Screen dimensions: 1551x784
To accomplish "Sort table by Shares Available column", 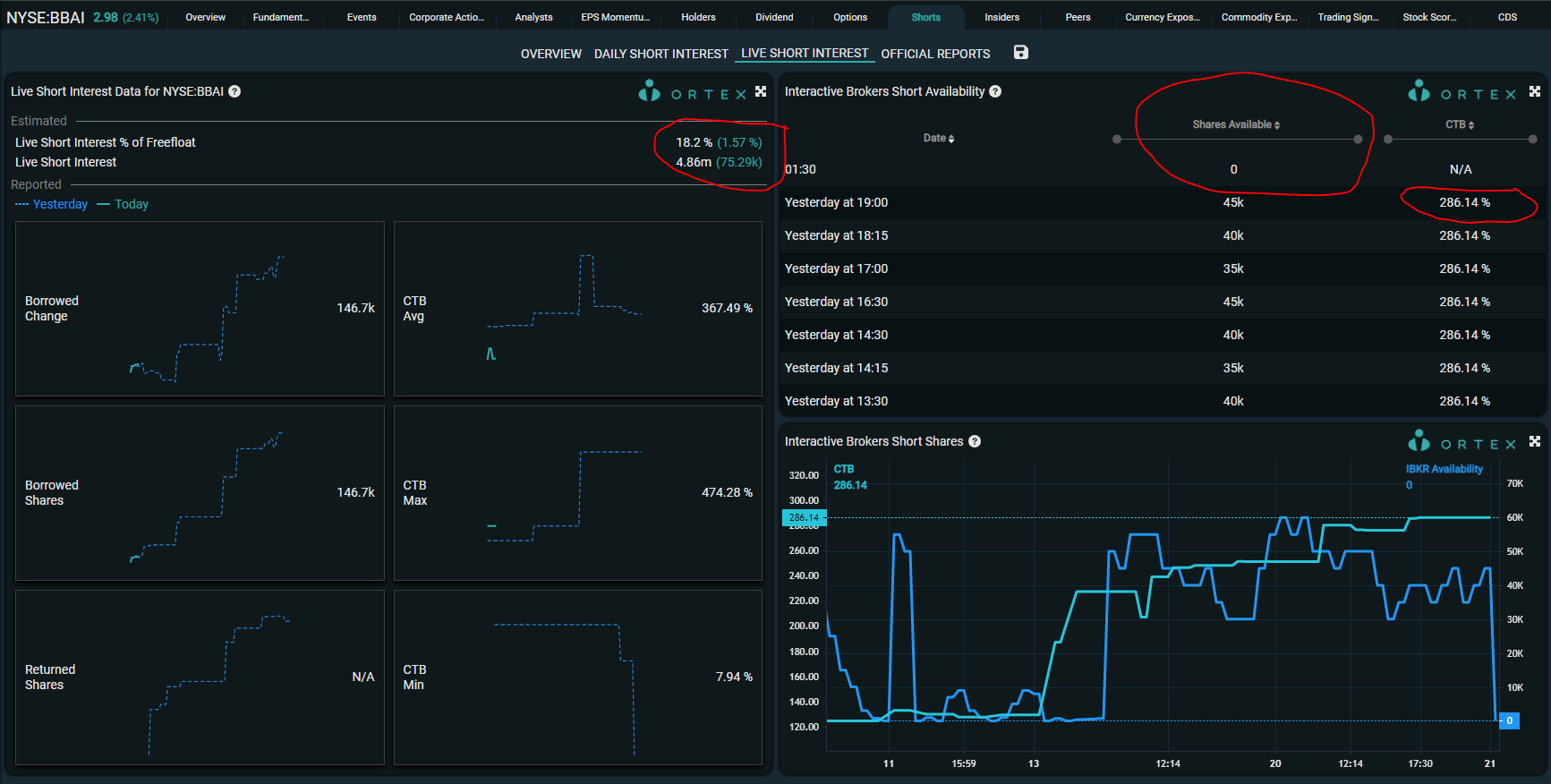I will point(1236,124).
